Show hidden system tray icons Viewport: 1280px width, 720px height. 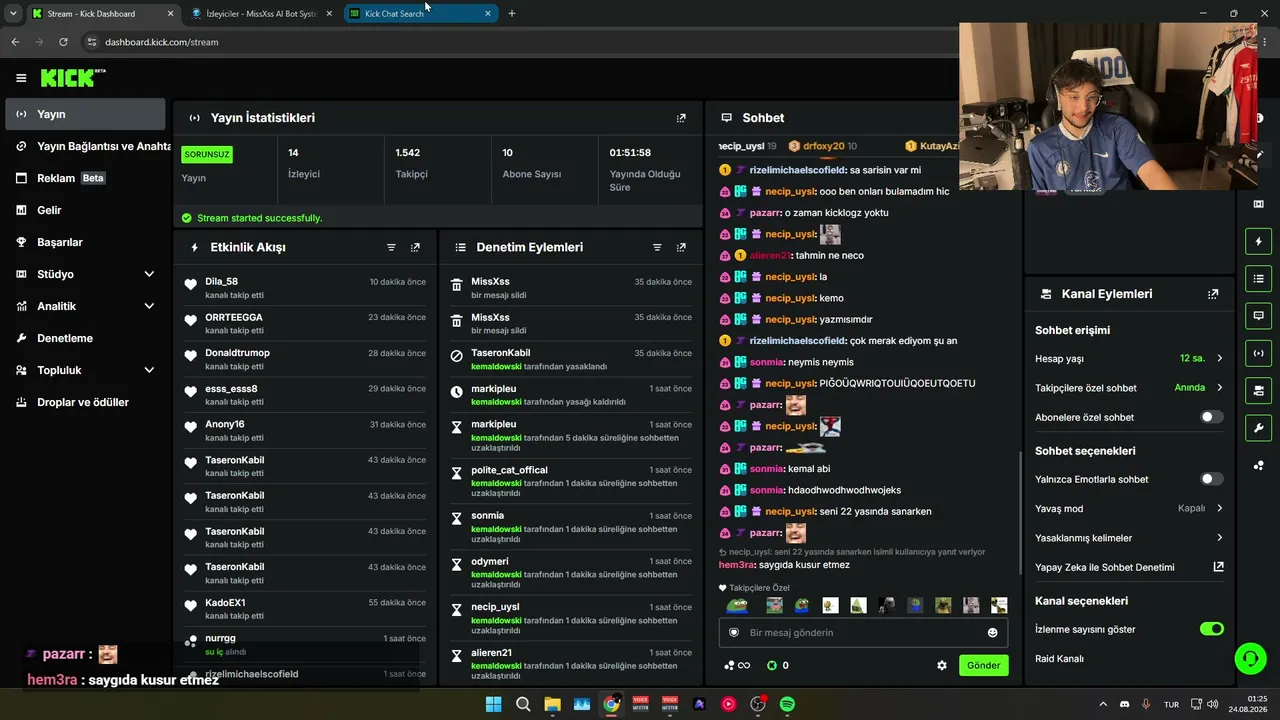pos(1103,704)
